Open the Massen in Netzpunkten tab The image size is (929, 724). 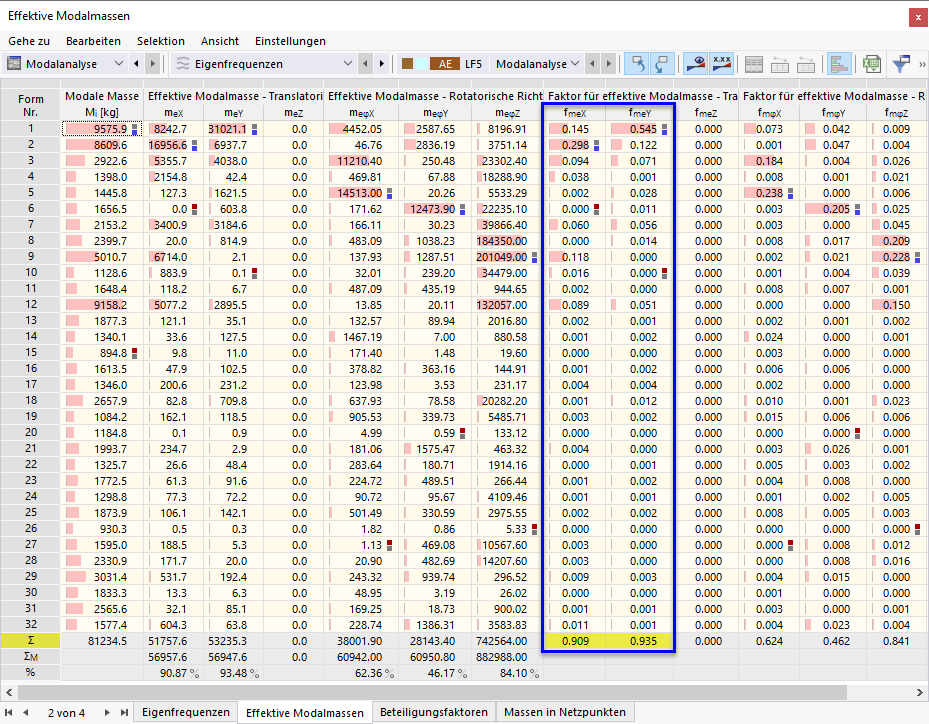click(565, 712)
